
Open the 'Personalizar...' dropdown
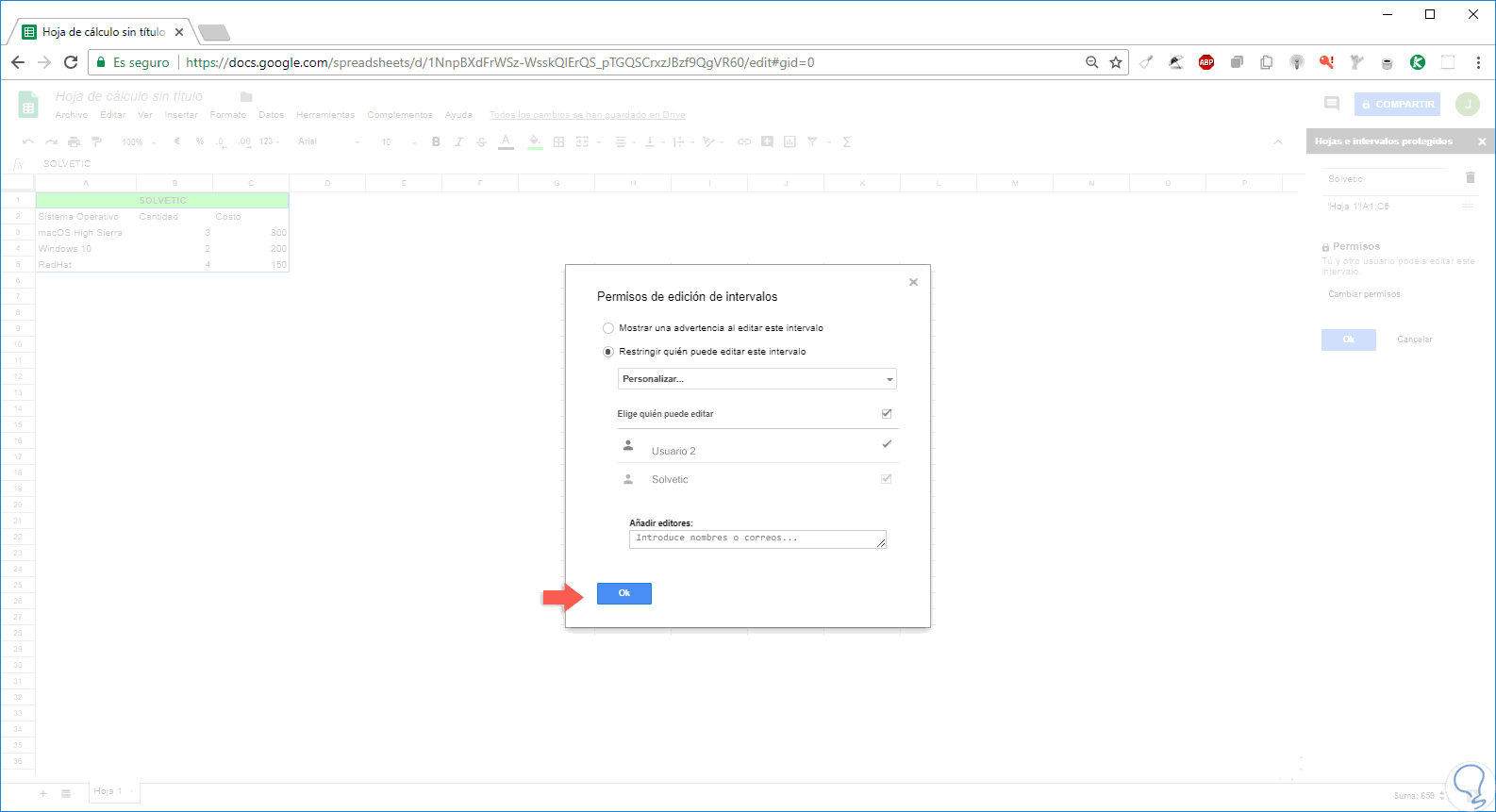coord(756,379)
